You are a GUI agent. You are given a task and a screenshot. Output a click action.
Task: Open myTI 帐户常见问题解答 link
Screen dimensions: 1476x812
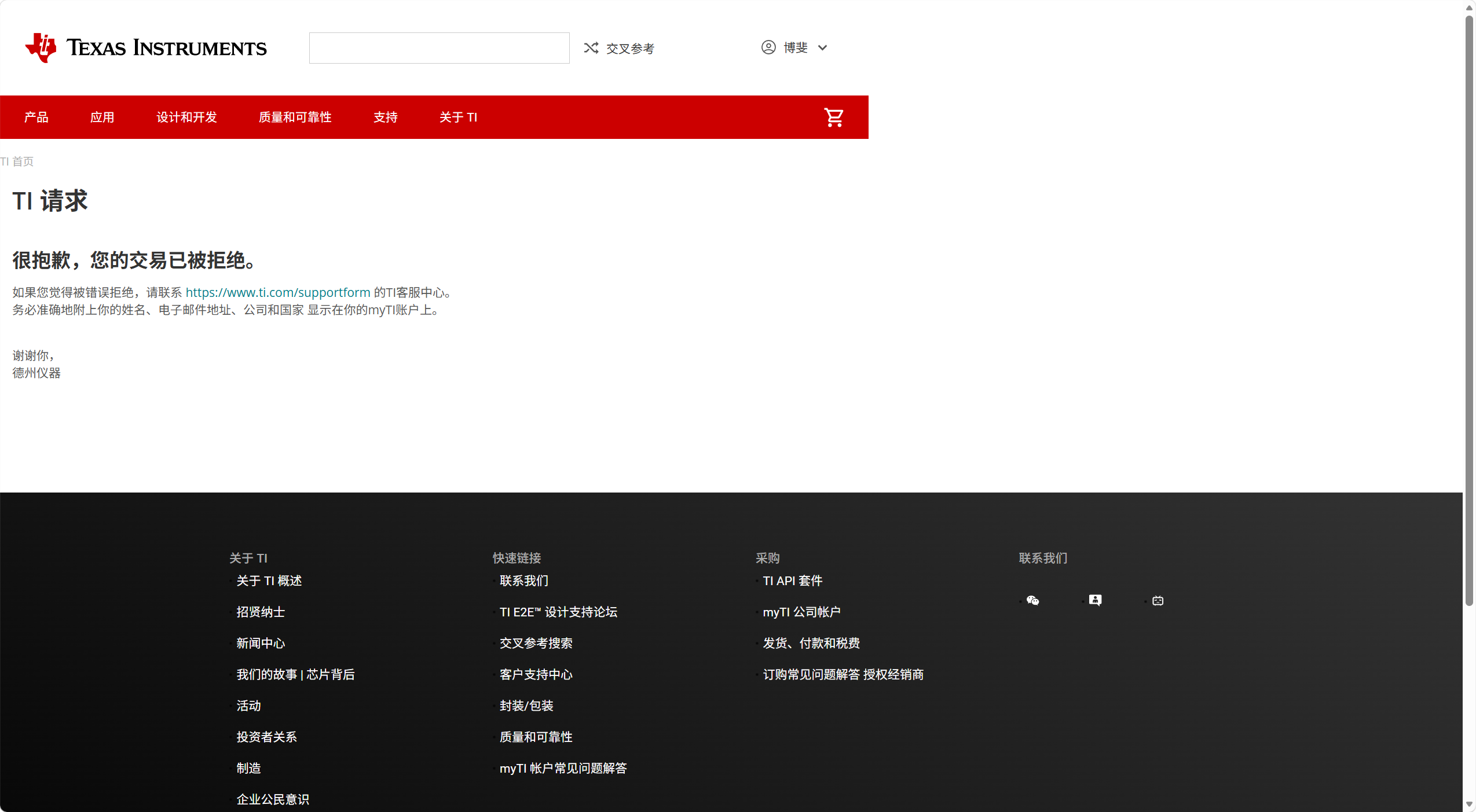[563, 769]
